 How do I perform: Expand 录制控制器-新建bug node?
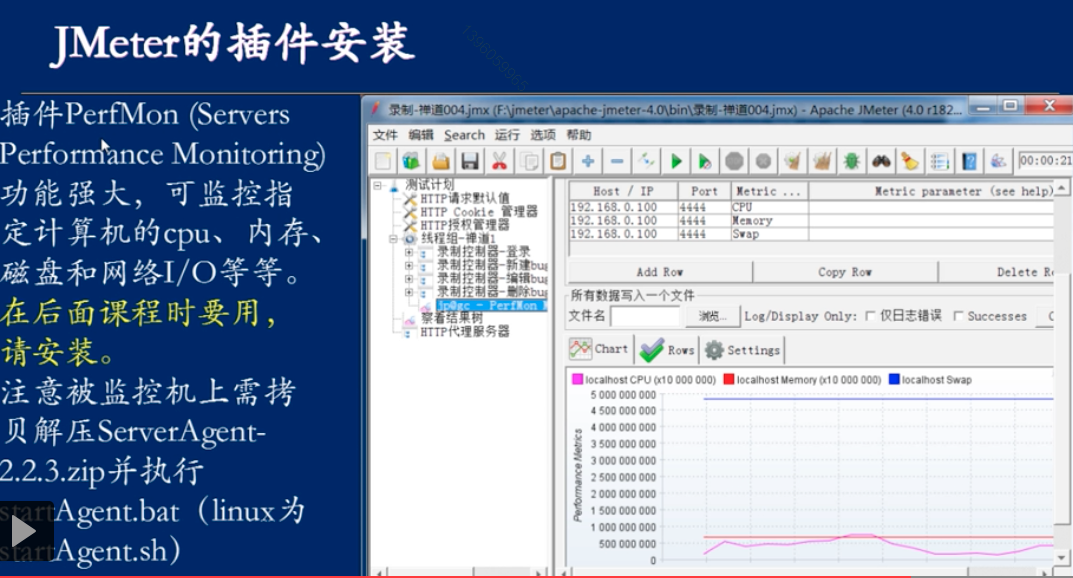pyautogui.click(x=409, y=265)
